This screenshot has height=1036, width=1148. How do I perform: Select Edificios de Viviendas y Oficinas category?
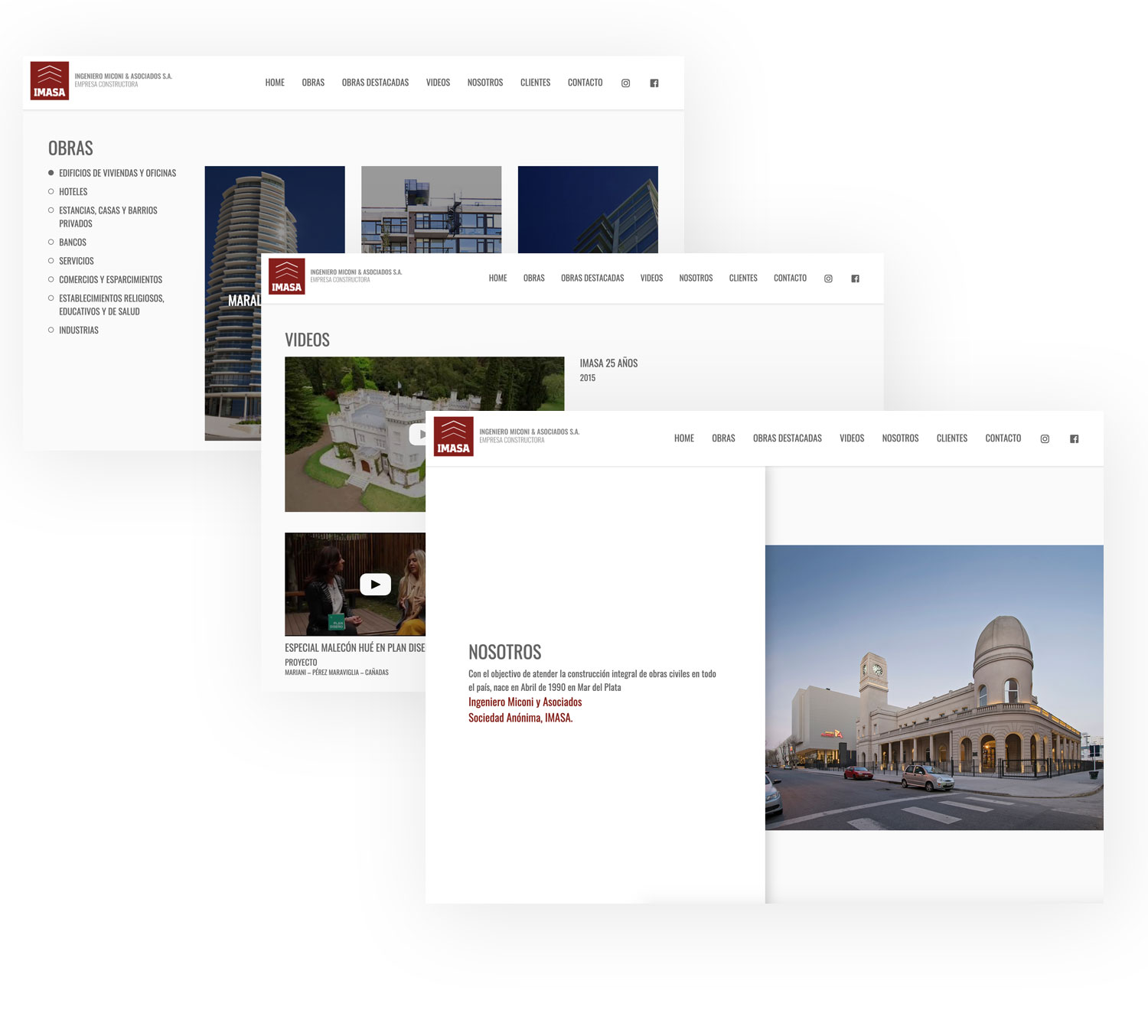117,174
